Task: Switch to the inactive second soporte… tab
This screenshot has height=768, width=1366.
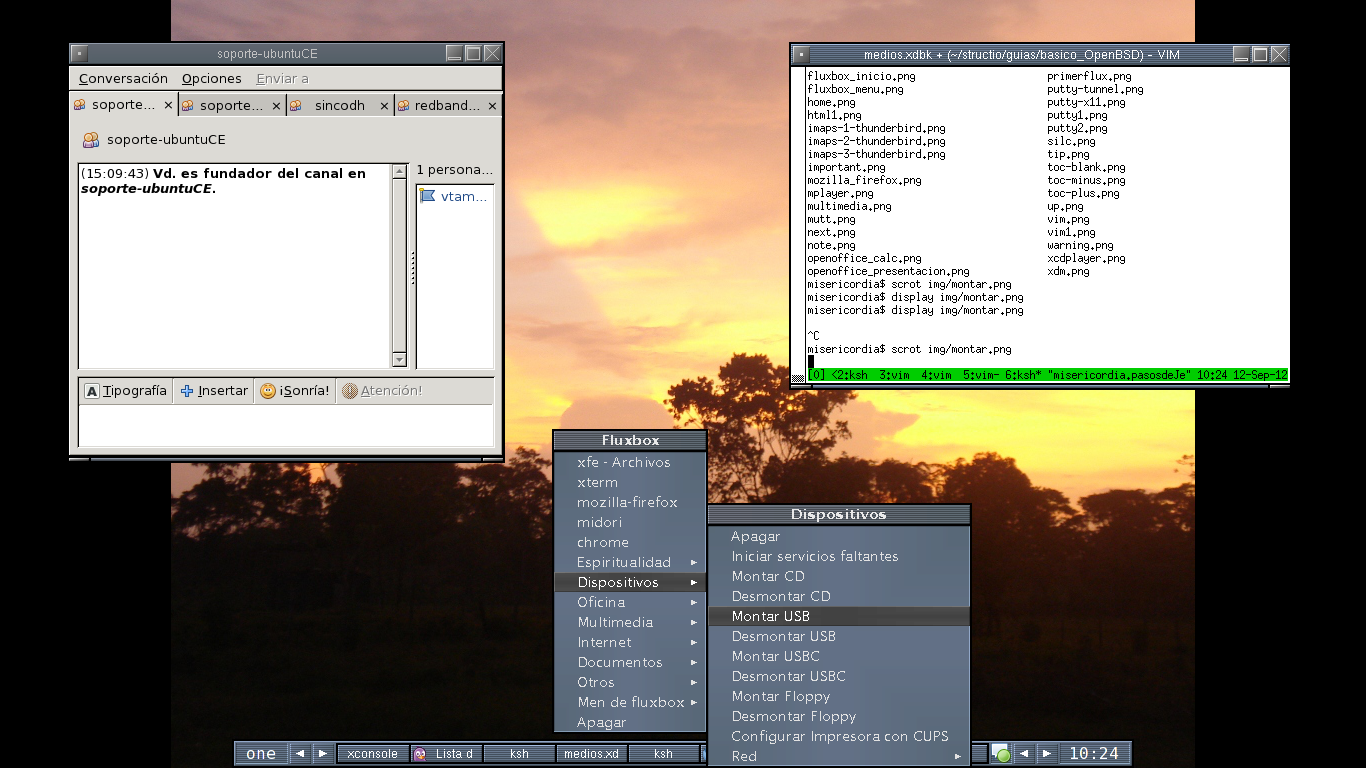Action: [x=231, y=105]
